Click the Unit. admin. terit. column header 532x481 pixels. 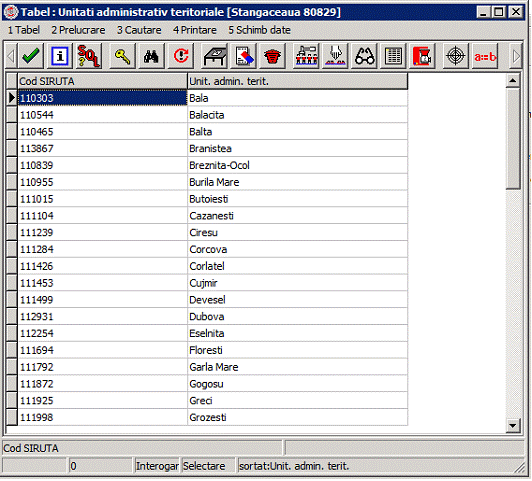coord(298,81)
